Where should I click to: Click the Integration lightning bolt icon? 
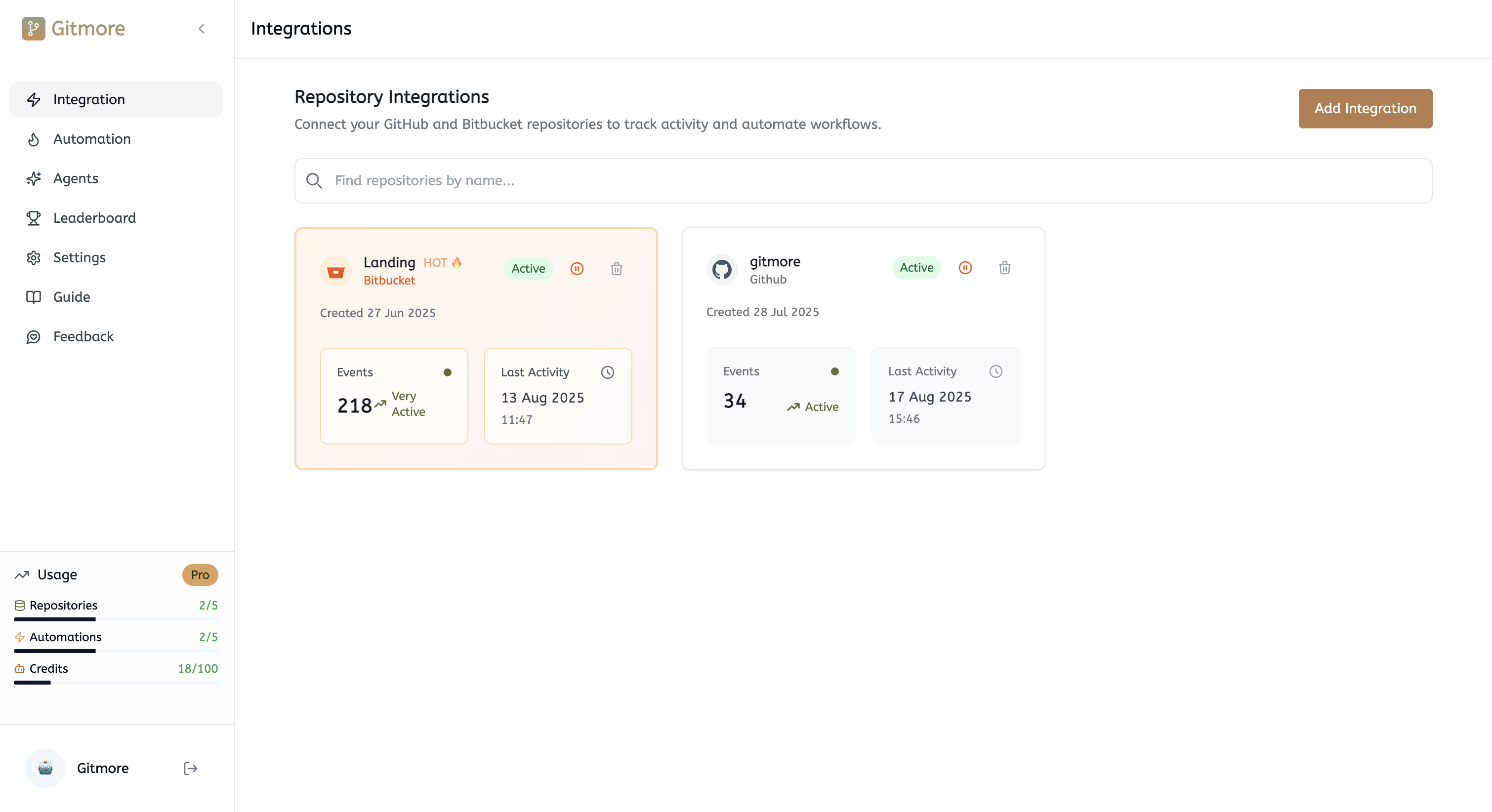click(x=34, y=100)
